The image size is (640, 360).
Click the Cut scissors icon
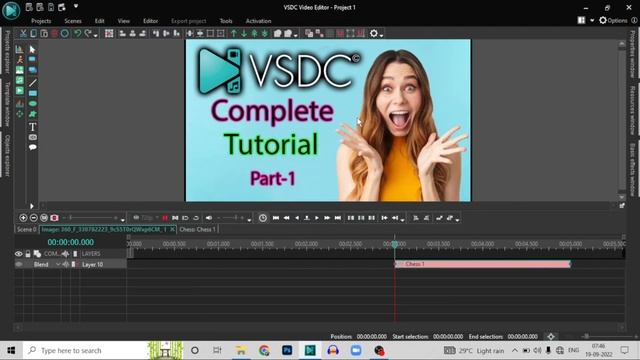(x=23, y=33)
